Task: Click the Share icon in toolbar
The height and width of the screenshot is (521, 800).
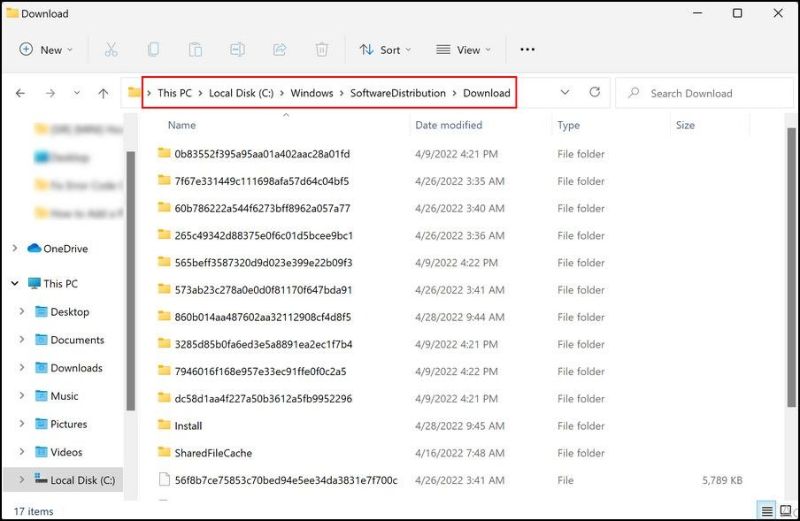Action: [279, 49]
